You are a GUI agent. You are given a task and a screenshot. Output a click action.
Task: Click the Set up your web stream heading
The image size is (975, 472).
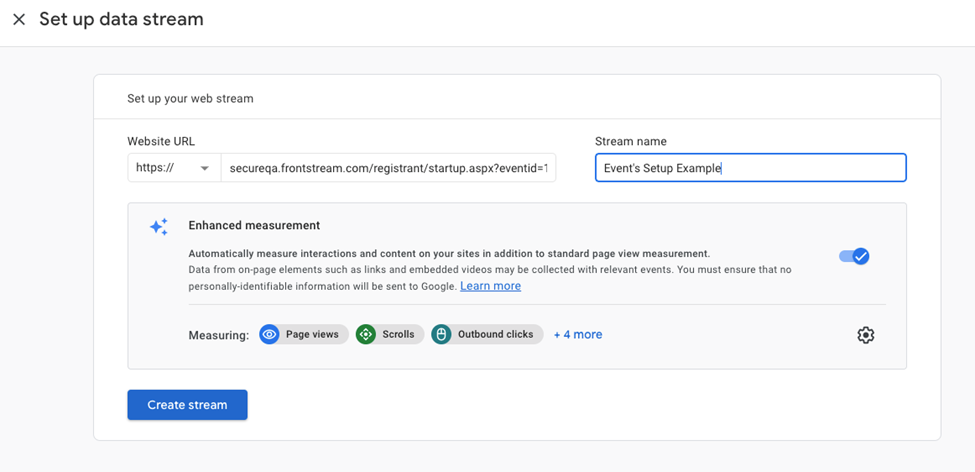[190, 98]
